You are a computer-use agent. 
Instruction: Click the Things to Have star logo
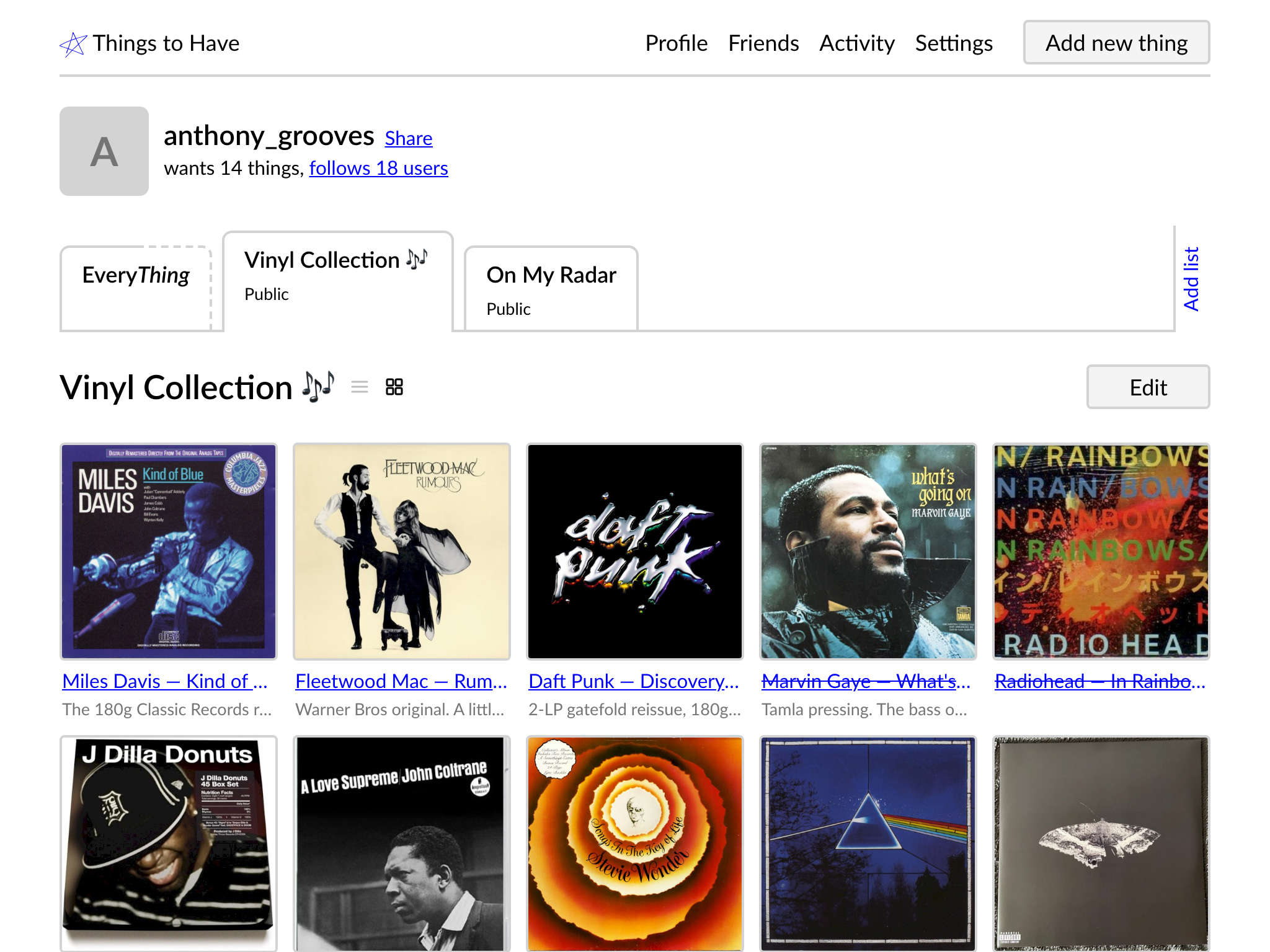pos(73,44)
